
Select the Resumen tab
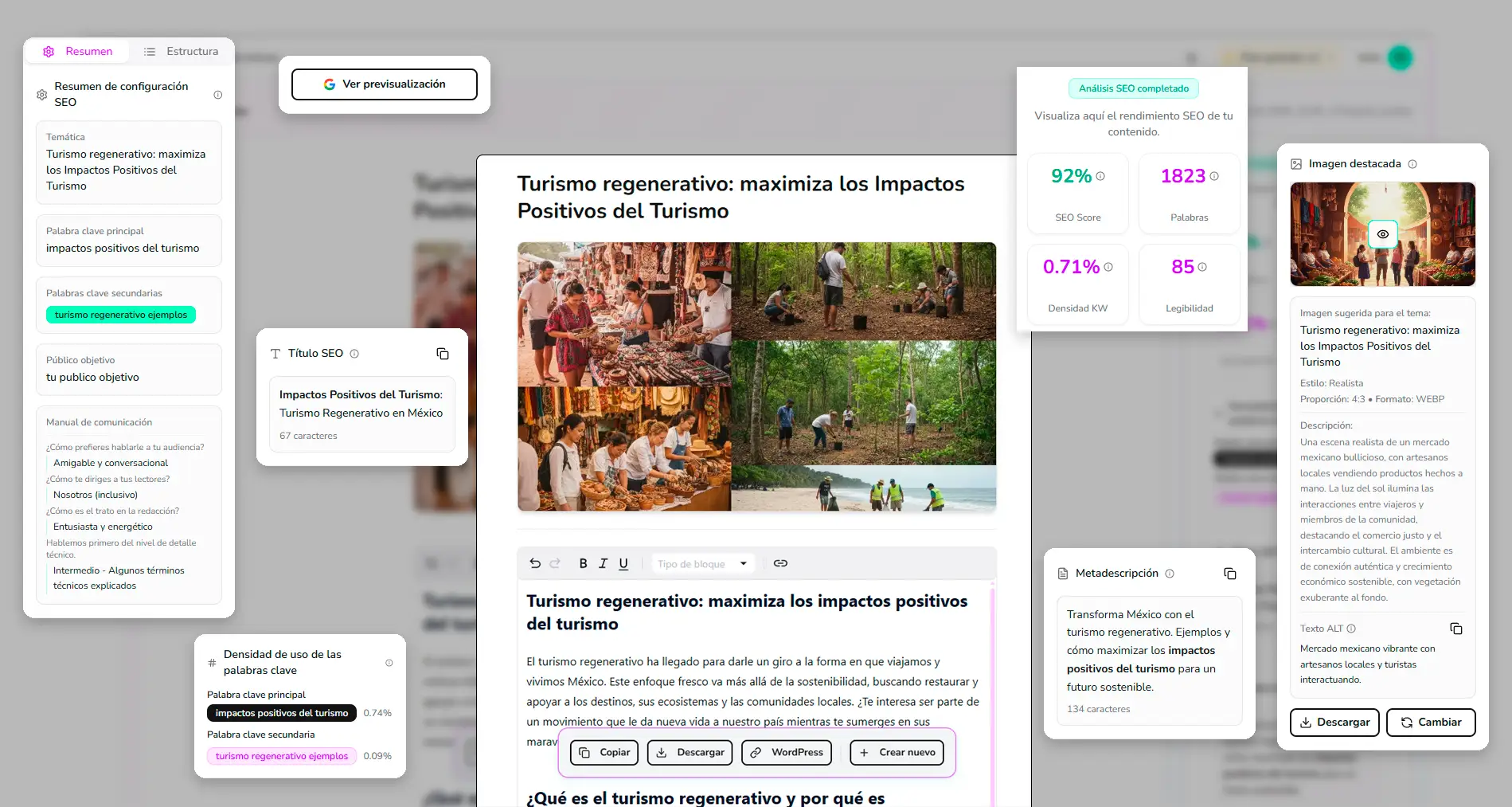(78, 52)
